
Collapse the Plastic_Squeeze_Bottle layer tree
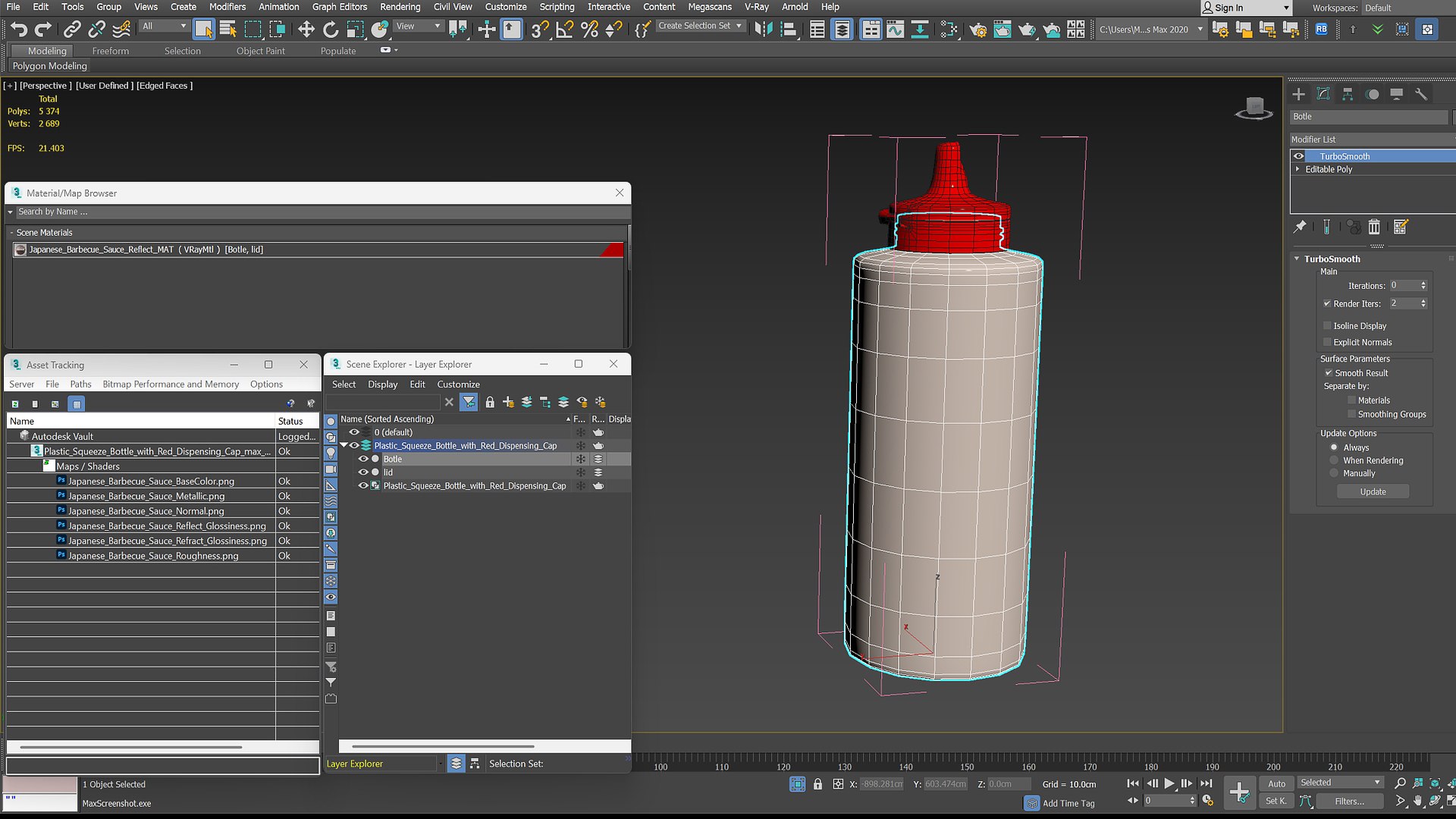click(344, 446)
